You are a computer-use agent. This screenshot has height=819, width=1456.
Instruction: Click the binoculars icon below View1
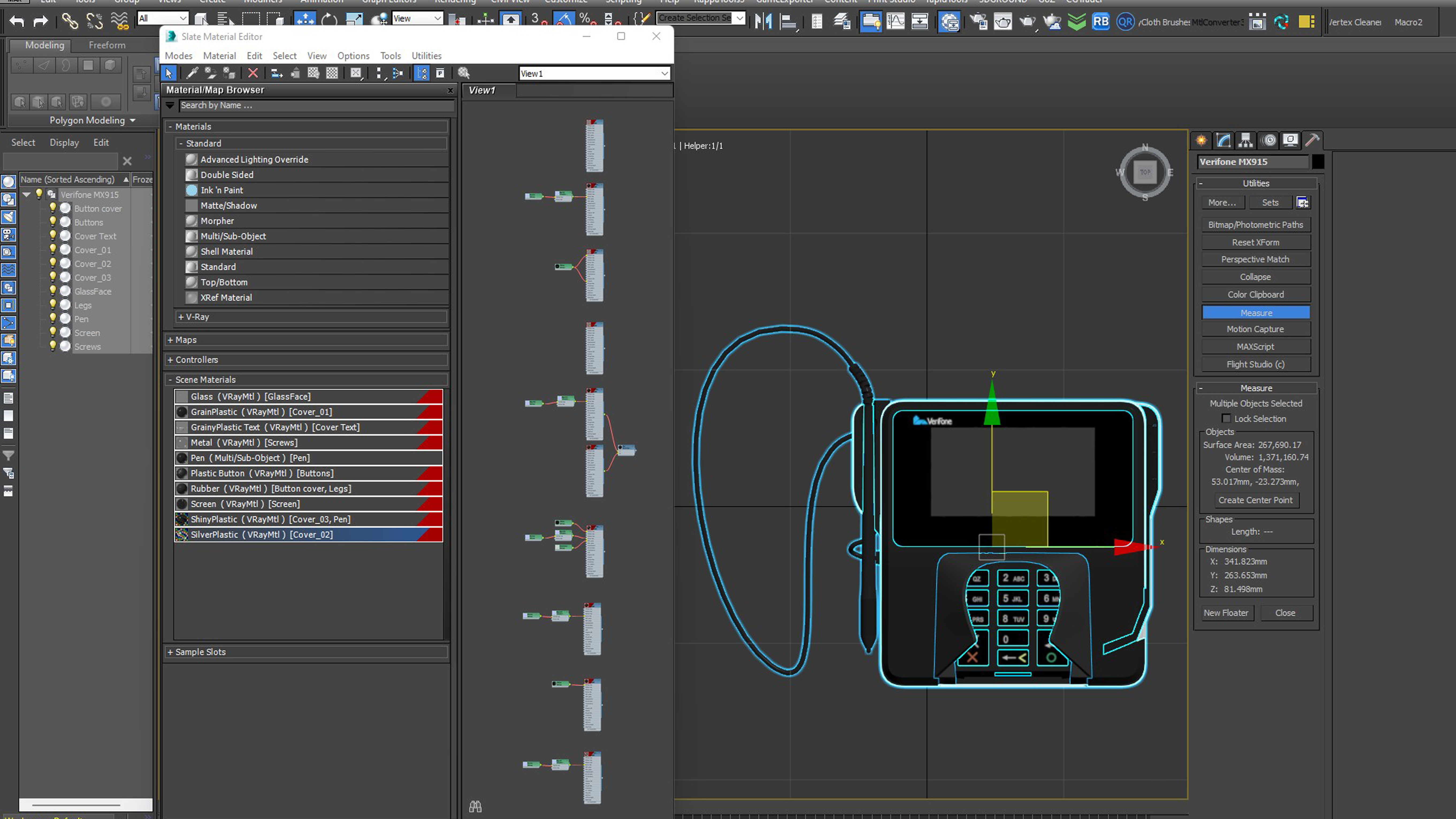click(x=475, y=807)
